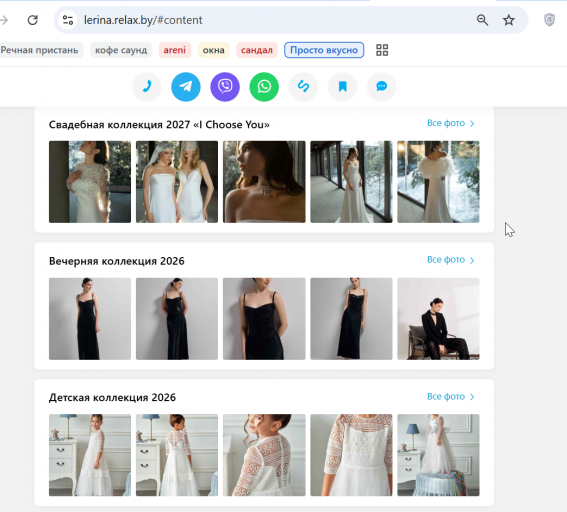Open first children's collection white dress photo
567x512 pixels.
tap(90, 455)
